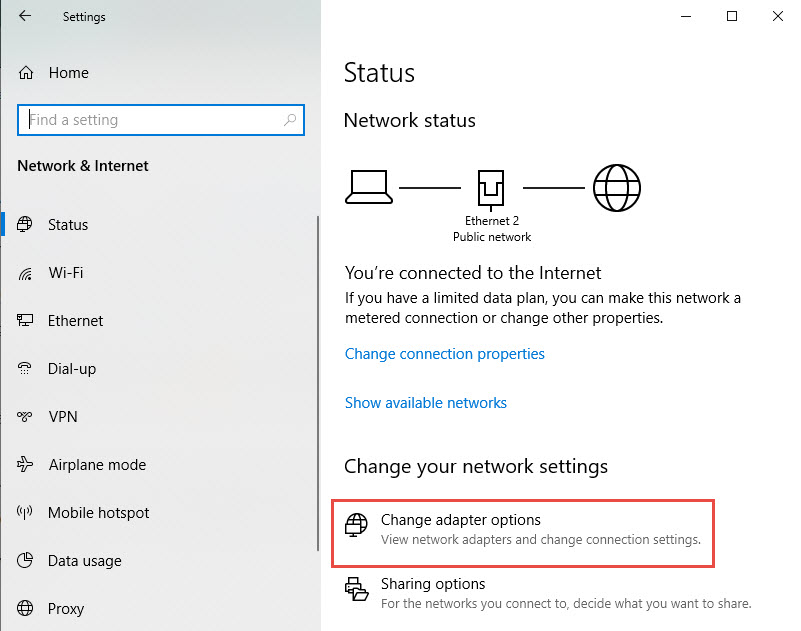Click the back arrow in Settings
The height and width of the screenshot is (631, 801).
[25, 16]
